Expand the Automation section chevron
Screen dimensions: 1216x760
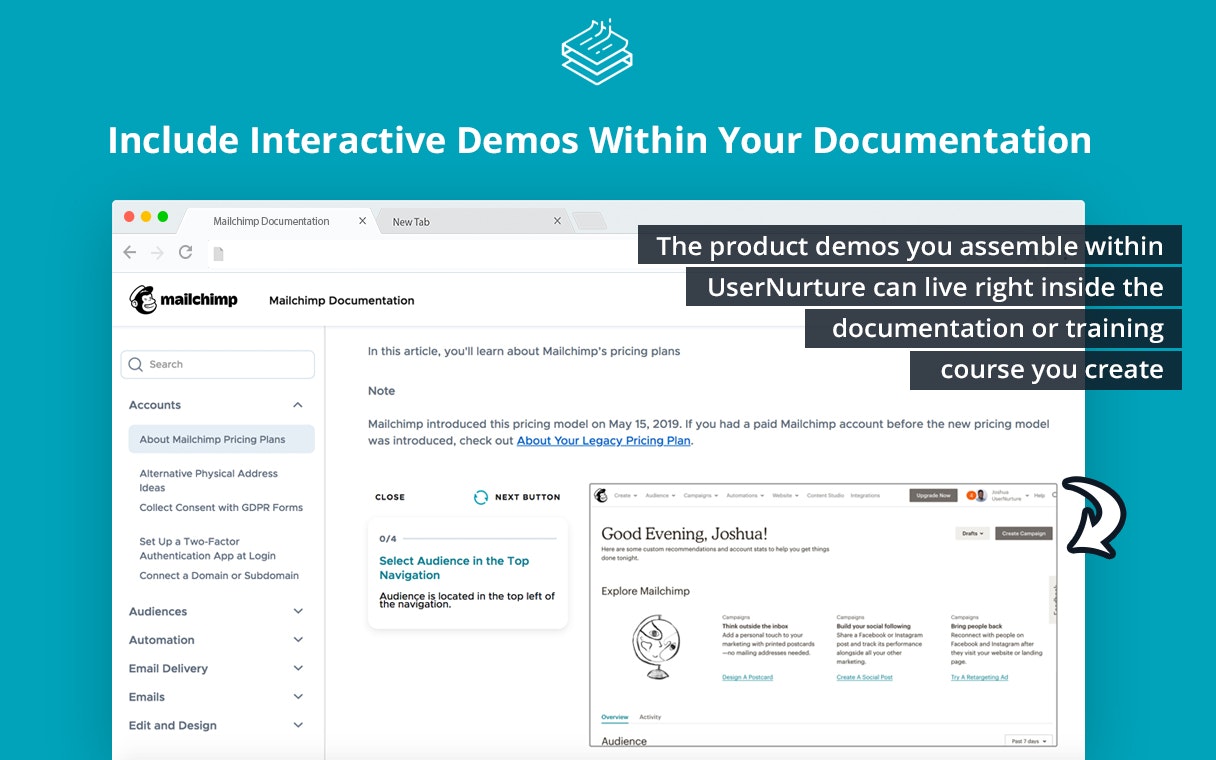(x=298, y=640)
